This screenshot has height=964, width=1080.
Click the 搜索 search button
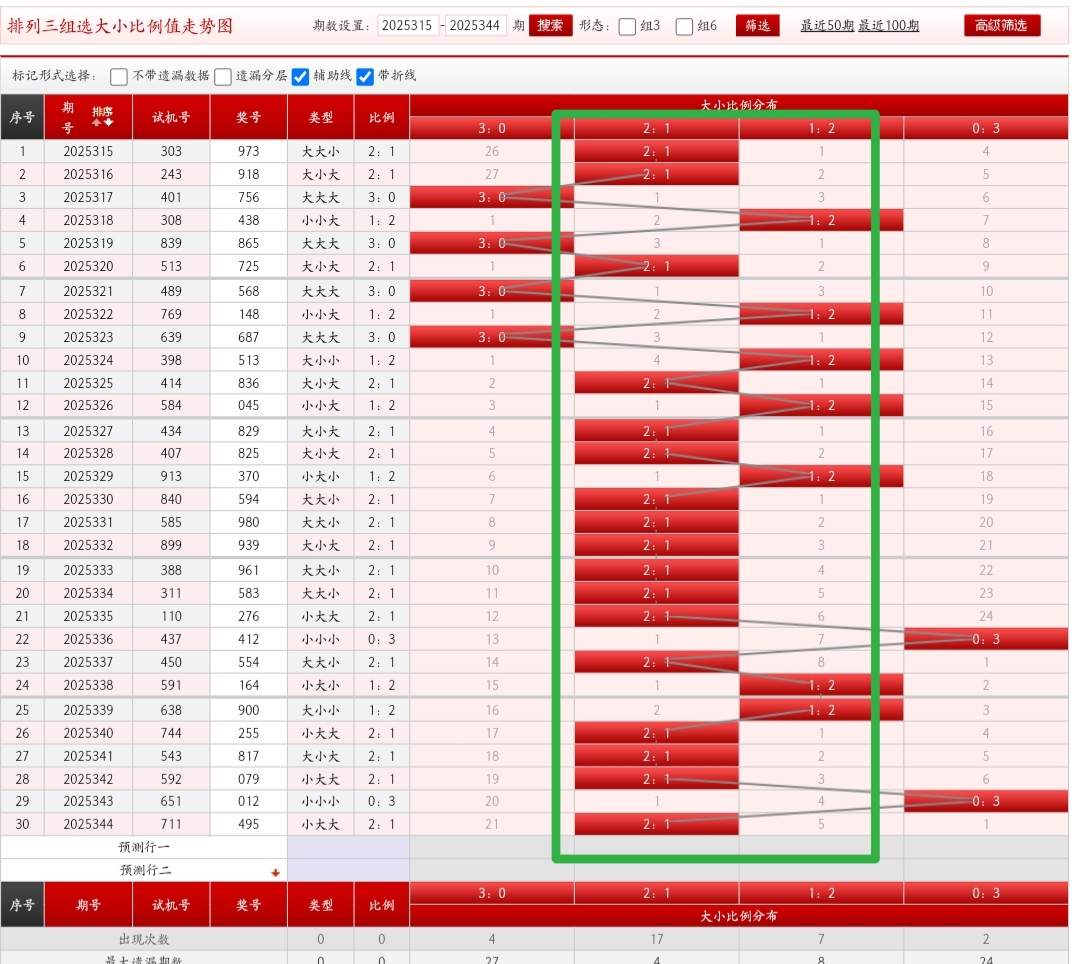coord(550,25)
